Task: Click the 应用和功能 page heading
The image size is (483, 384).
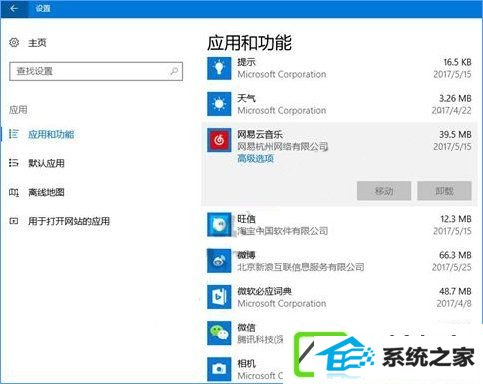Action: pos(249,43)
